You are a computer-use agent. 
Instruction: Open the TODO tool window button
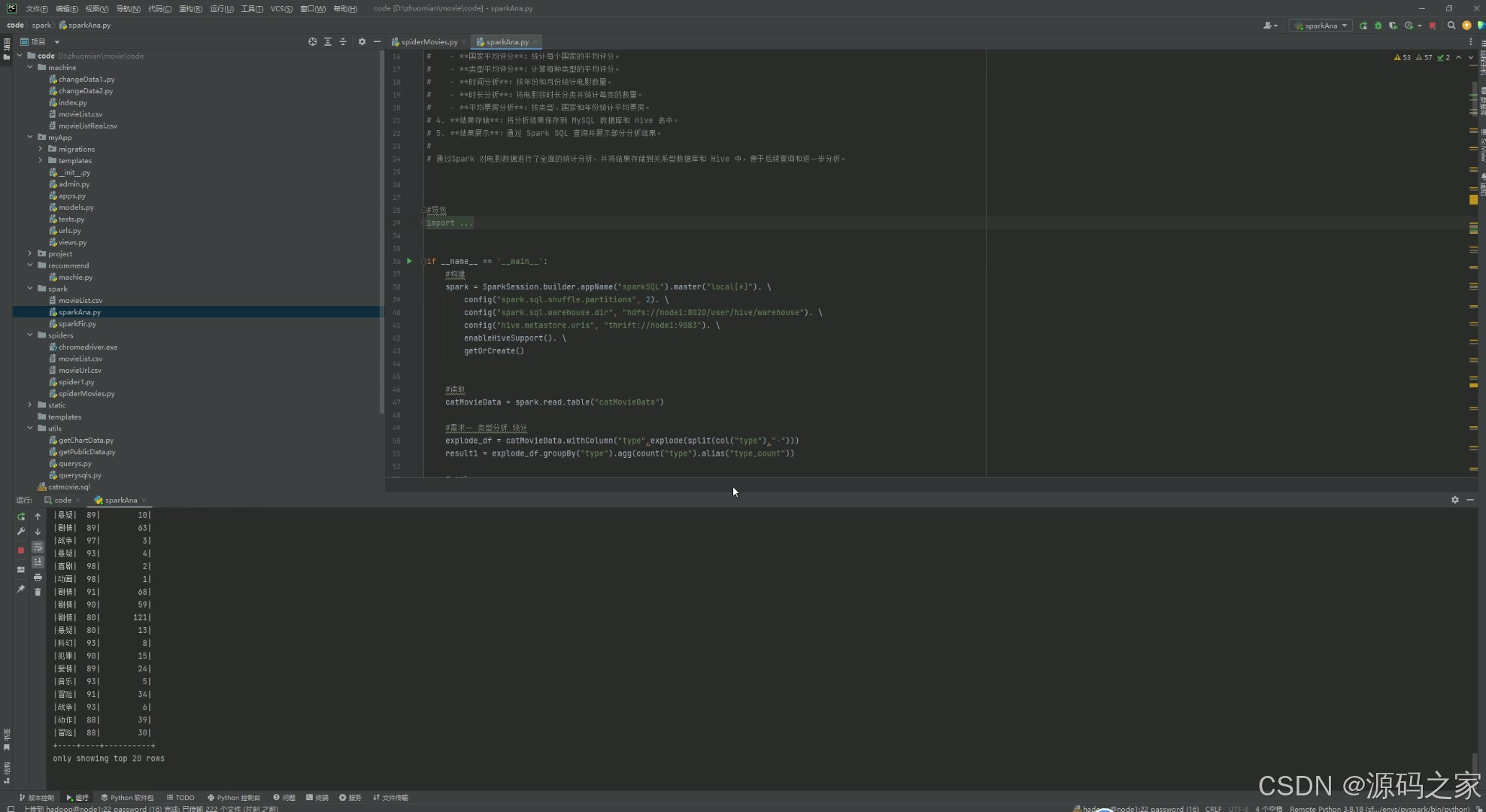tap(180, 798)
